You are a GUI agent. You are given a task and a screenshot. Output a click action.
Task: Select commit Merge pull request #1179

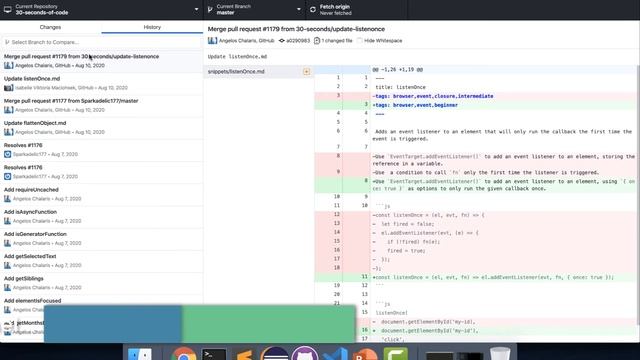click(x=101, y=61)
